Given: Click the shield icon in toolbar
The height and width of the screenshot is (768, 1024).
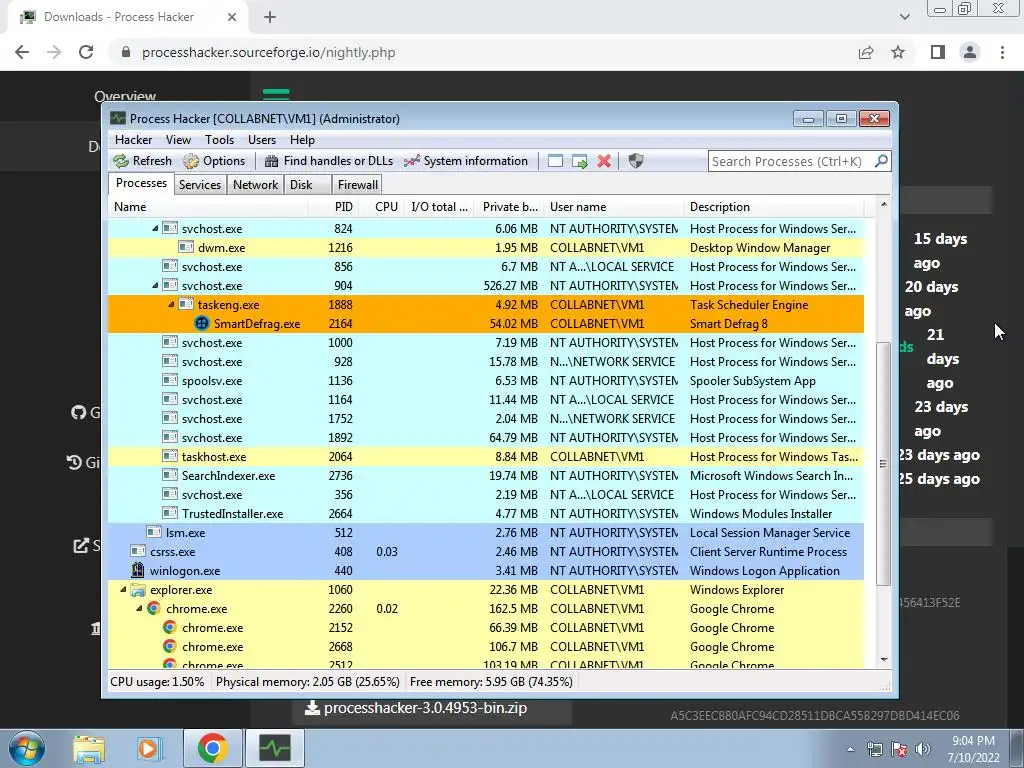Looking at the screenshot, I should pos(635,161).
